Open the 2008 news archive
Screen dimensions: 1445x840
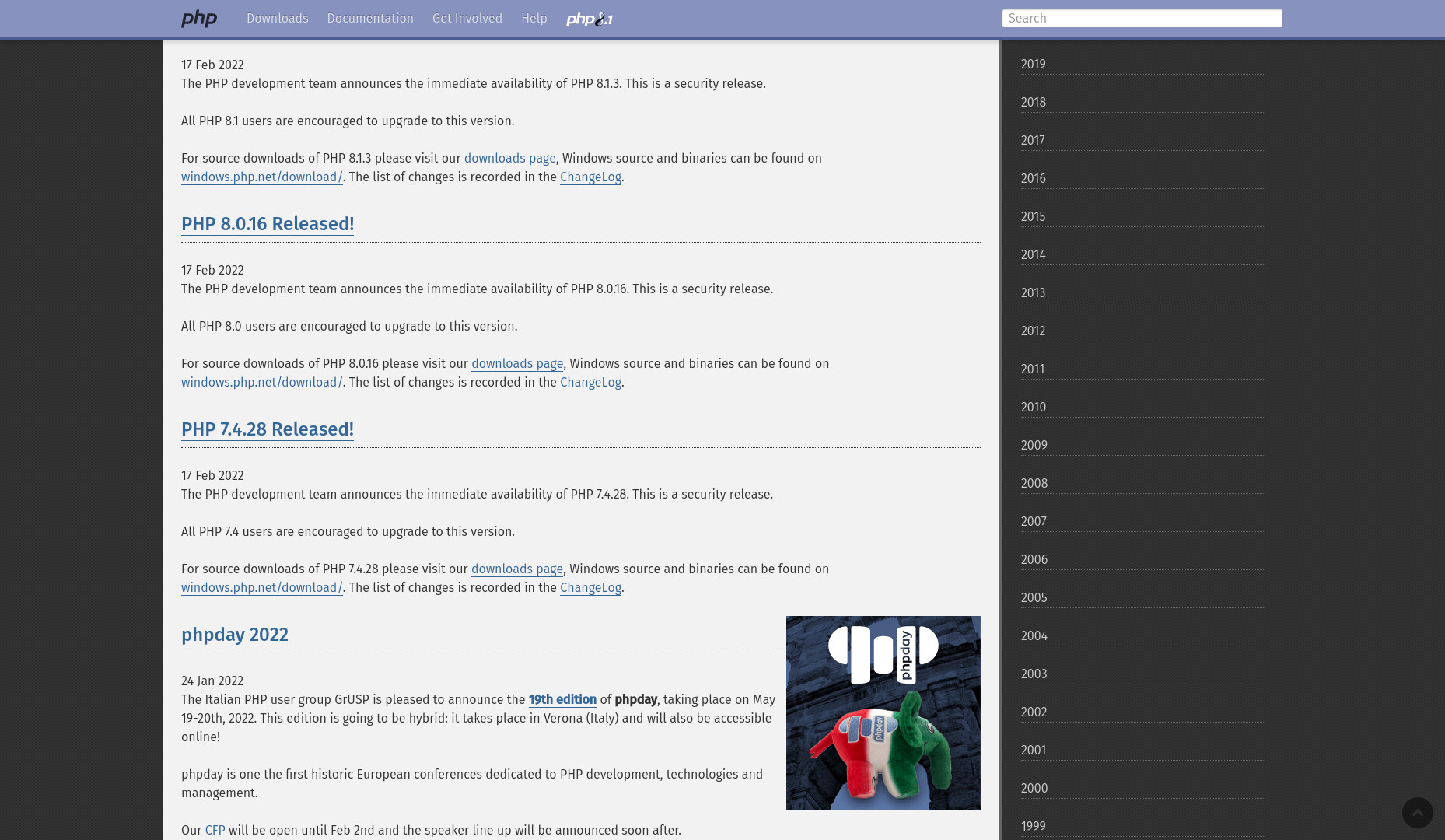point(1142,484)
